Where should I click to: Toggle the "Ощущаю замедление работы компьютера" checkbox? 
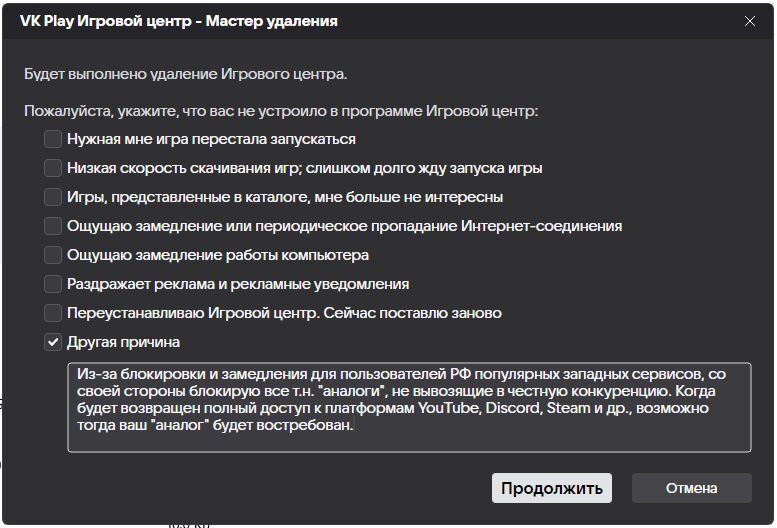point(53,255)
